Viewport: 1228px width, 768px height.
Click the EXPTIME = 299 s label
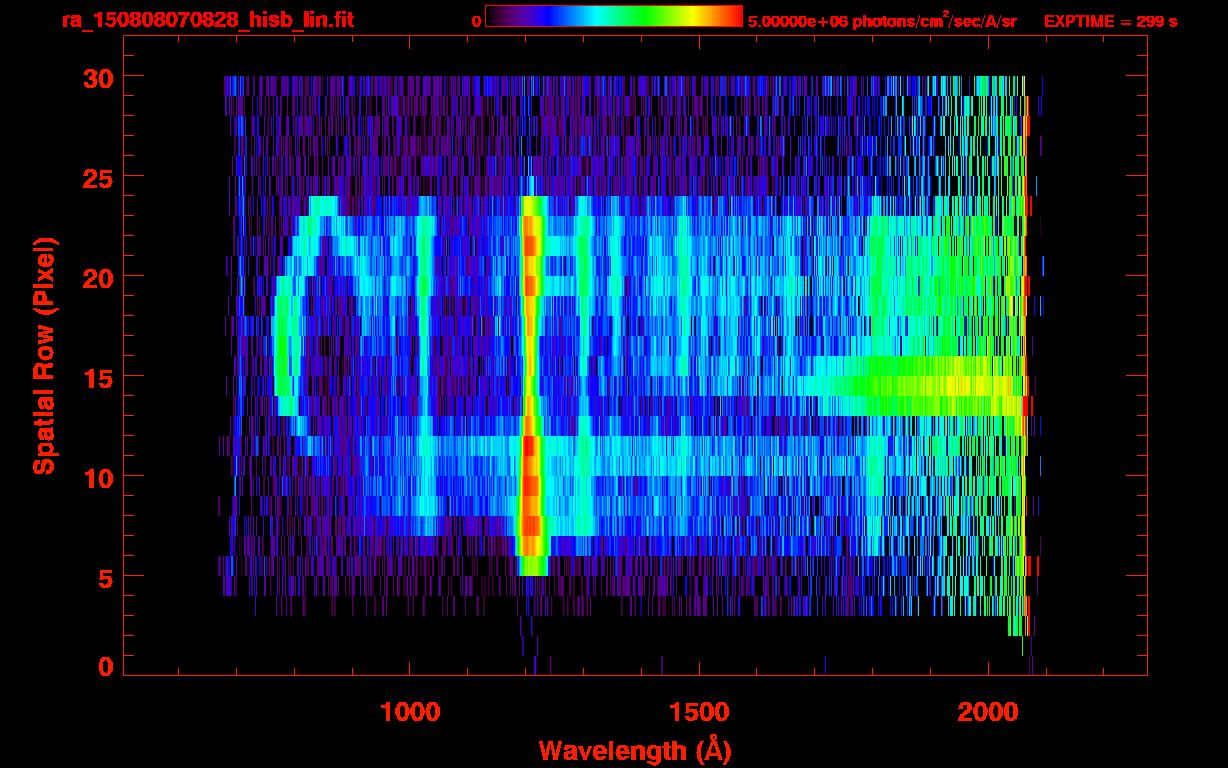click(x=1110, y=21)
